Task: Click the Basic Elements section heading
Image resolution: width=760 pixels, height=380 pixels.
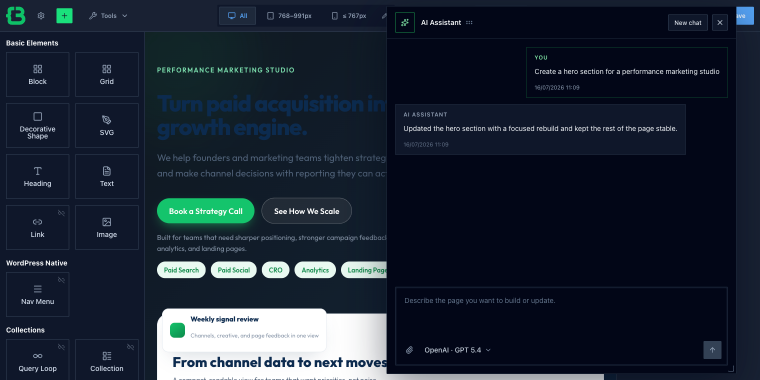Action: coord(32,43)
